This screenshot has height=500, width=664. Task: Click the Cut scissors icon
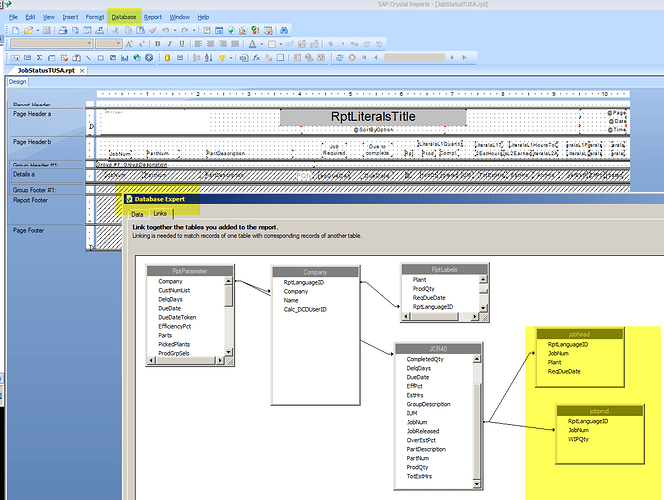116,30
